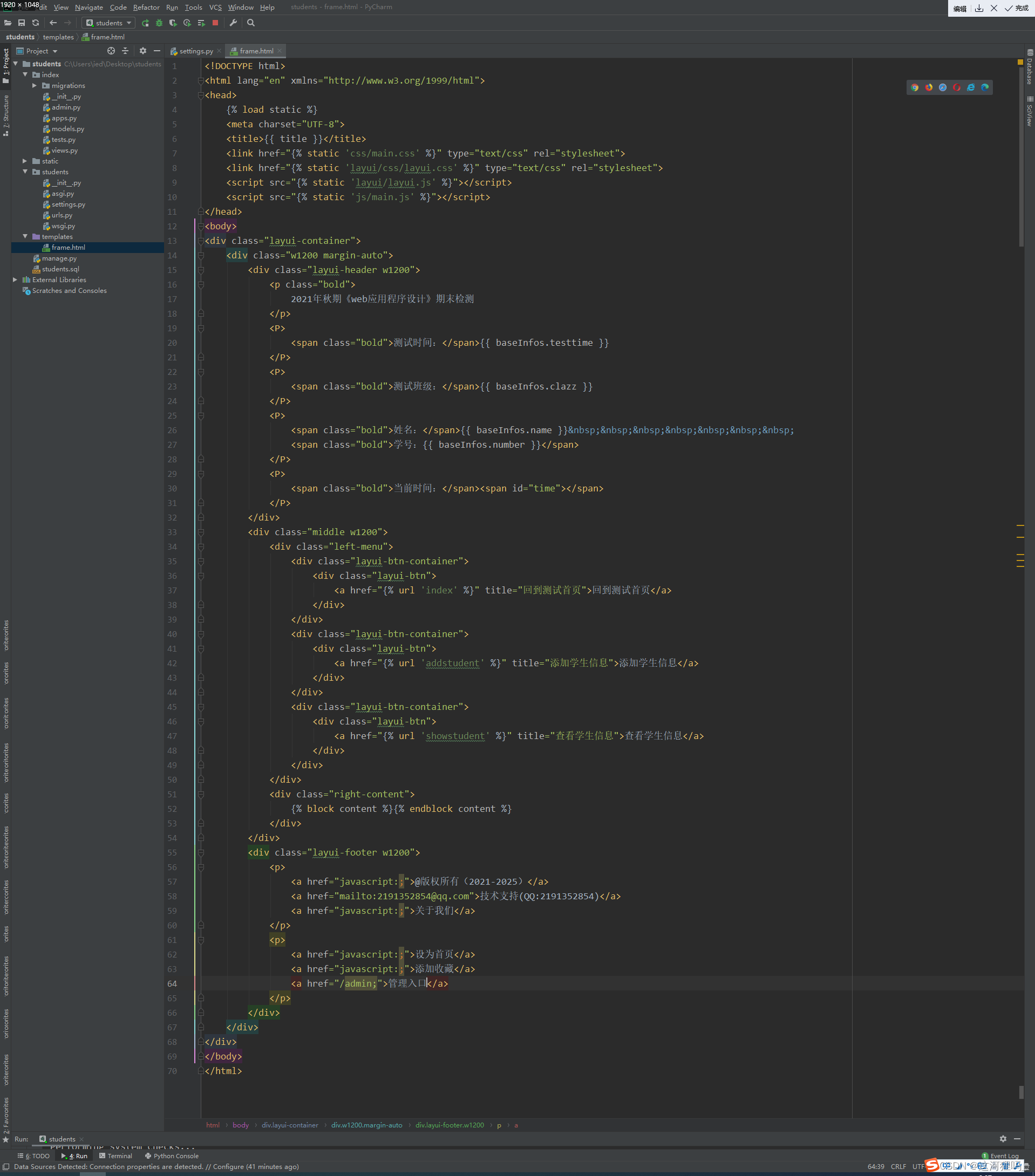Click the Concurrency diagram run icon

(201, 23)
